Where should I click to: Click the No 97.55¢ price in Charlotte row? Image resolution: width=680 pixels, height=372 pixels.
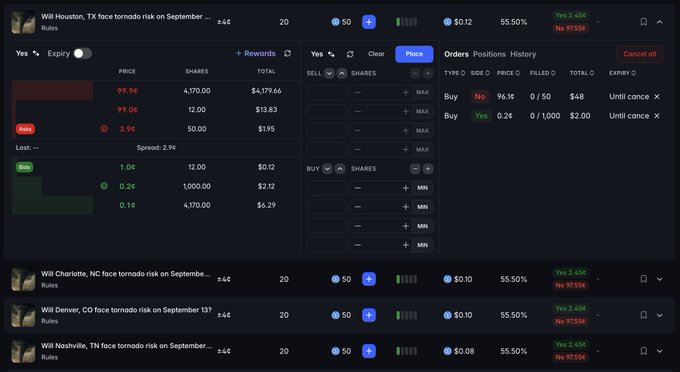tap(571, 285)
